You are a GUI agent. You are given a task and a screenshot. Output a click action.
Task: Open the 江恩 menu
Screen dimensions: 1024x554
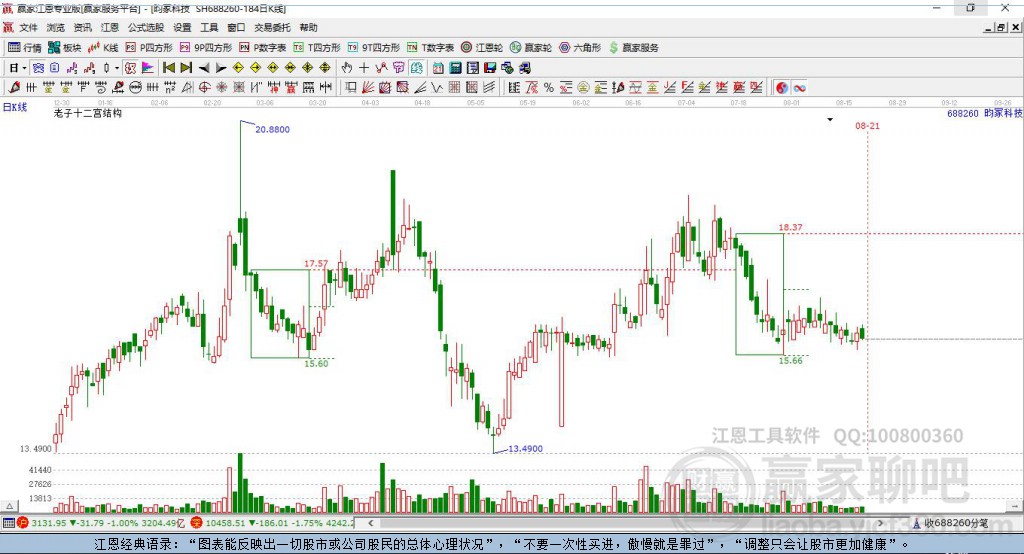[x=110, y=27]
